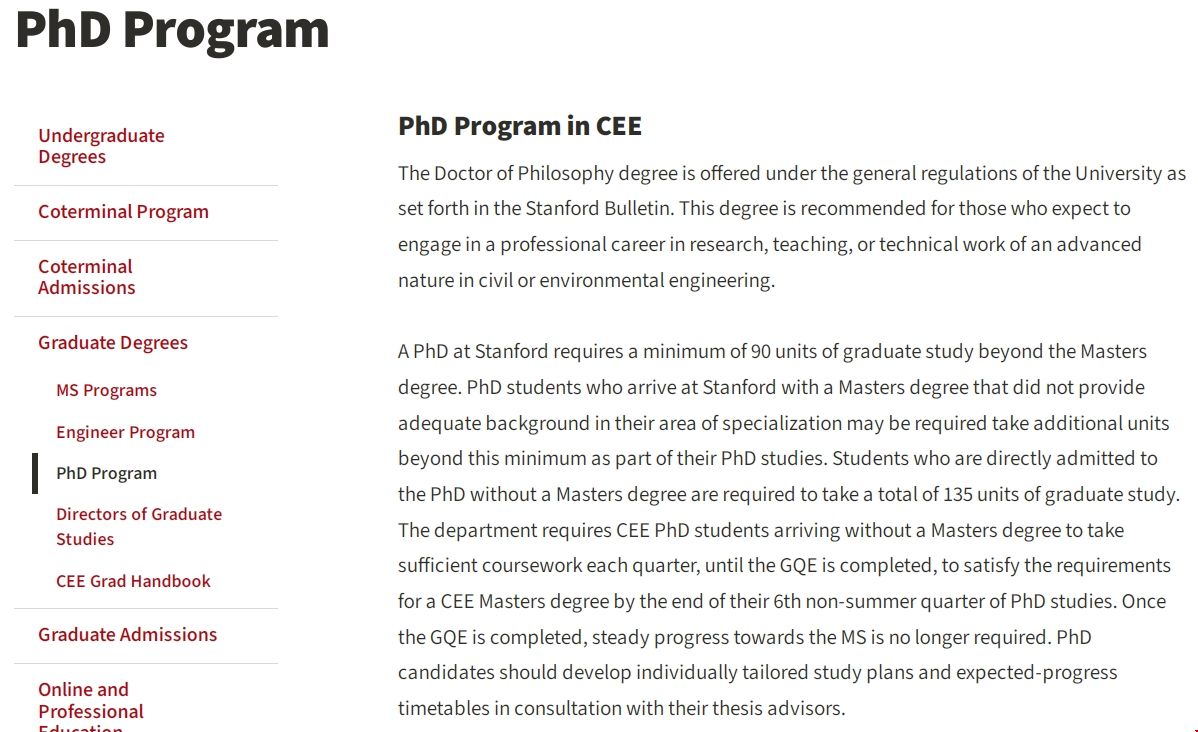Screen dimensions: 1198x732
Task: Select the active PhD Program sidebar item
Action: click(106, 473)
